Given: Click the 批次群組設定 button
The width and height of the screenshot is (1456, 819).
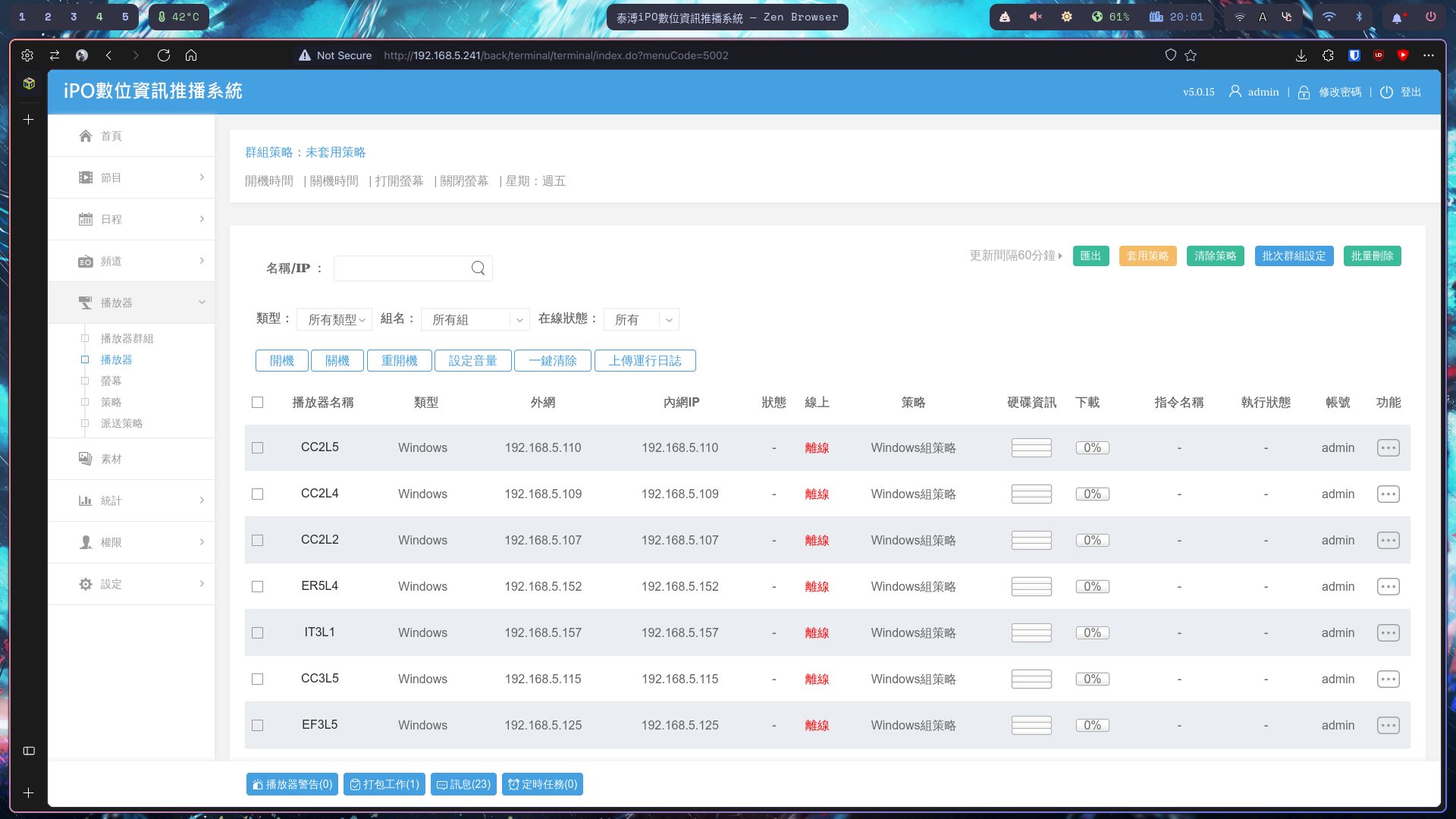Looking at the screenshot, I should tap(1294, 256).
